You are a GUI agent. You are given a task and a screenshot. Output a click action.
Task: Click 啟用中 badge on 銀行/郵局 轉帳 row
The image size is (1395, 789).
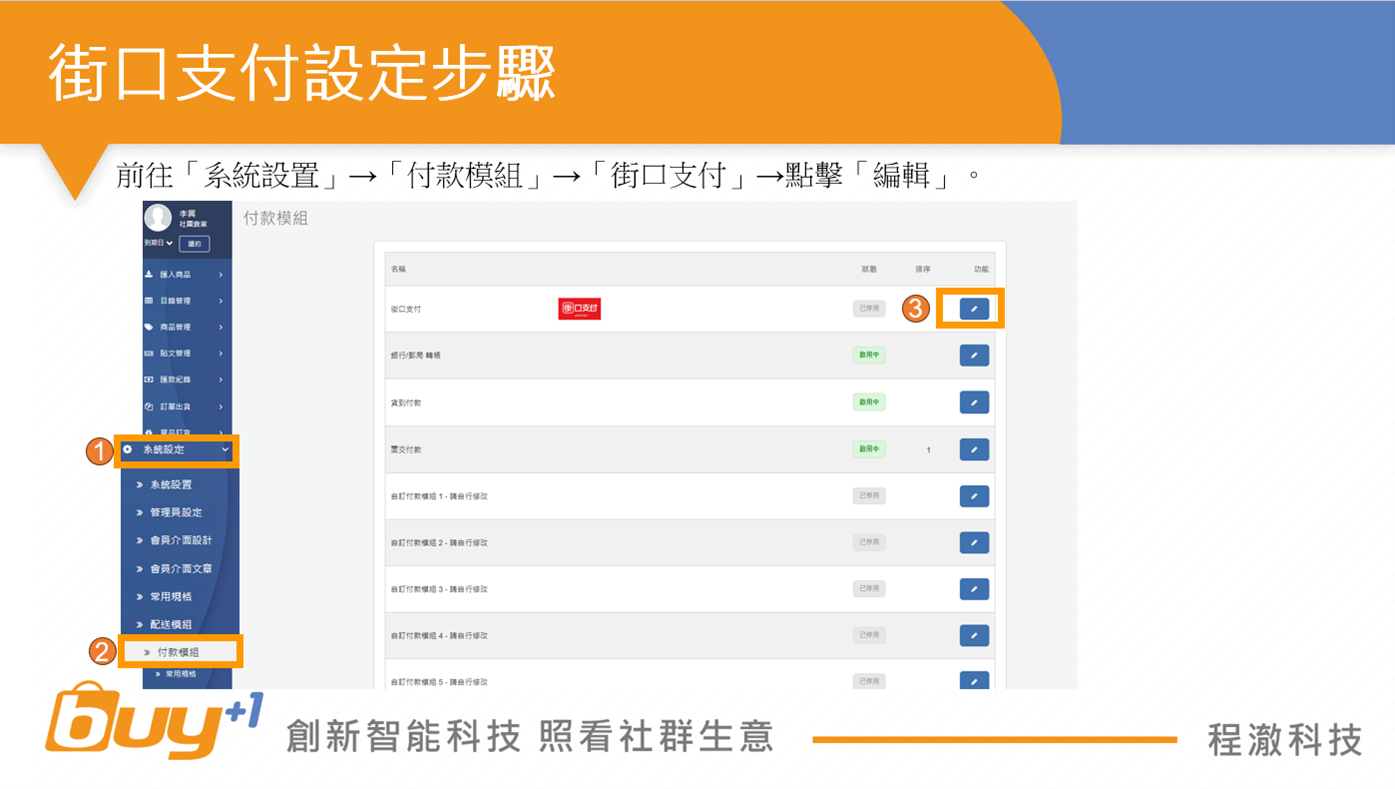(x=868, y=355)
